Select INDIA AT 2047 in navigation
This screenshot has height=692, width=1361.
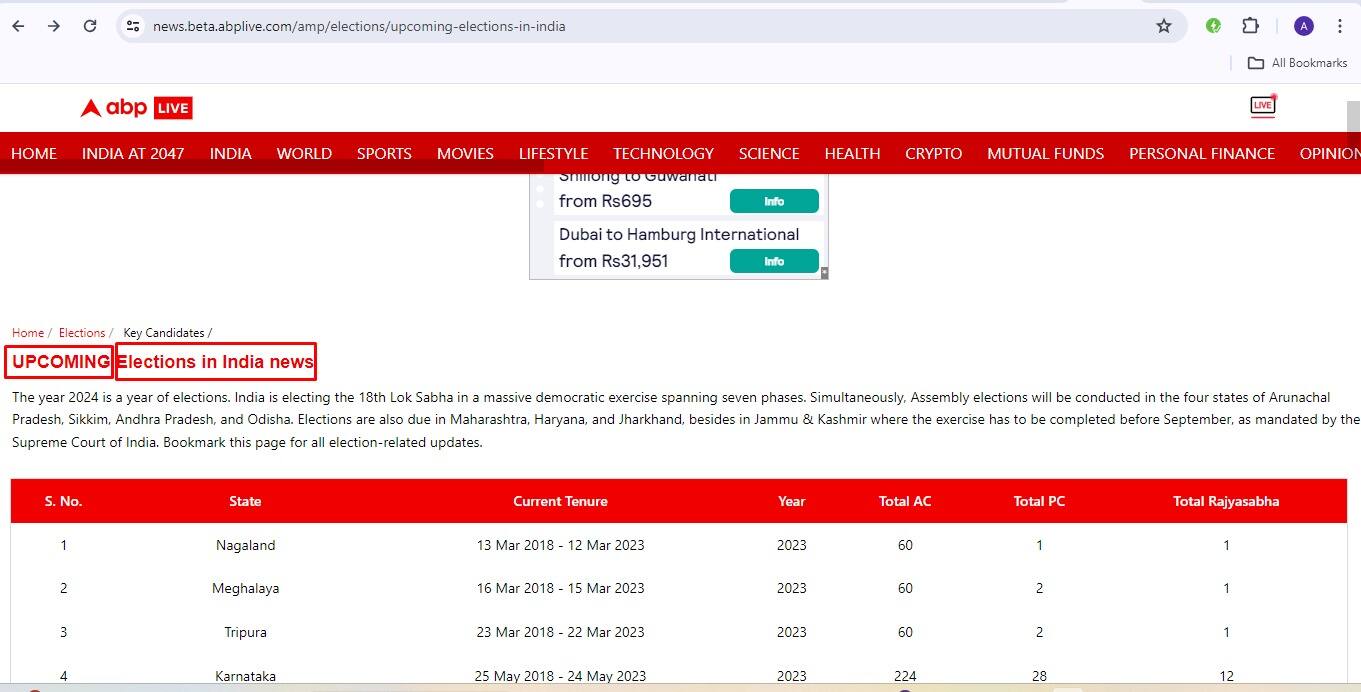coord(133,153)
